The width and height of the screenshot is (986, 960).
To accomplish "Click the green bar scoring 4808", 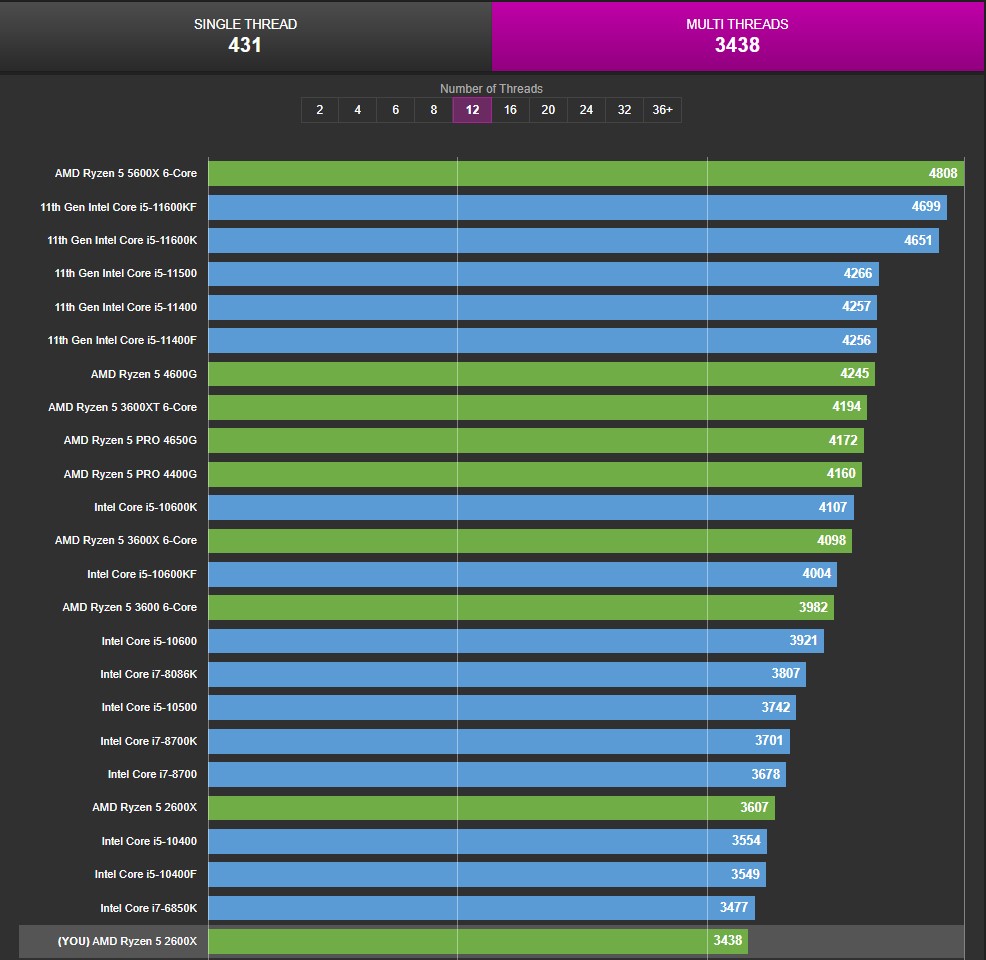I will (x=586, y=174).
